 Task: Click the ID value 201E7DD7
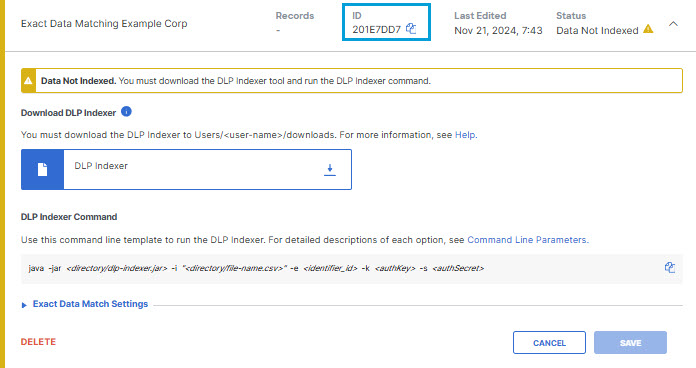click(376, 30)
